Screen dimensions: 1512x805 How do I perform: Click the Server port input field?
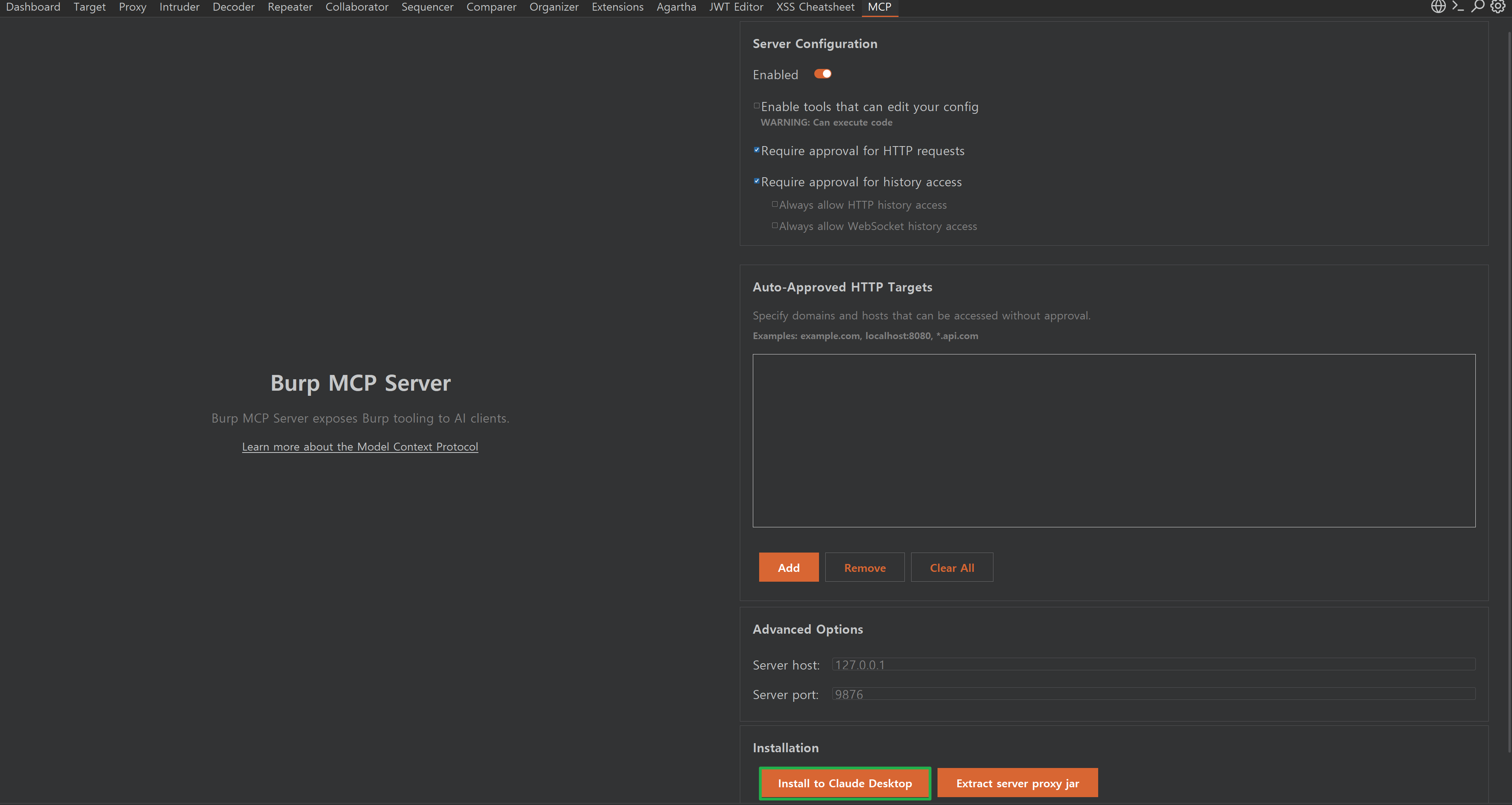point(1153,694)
